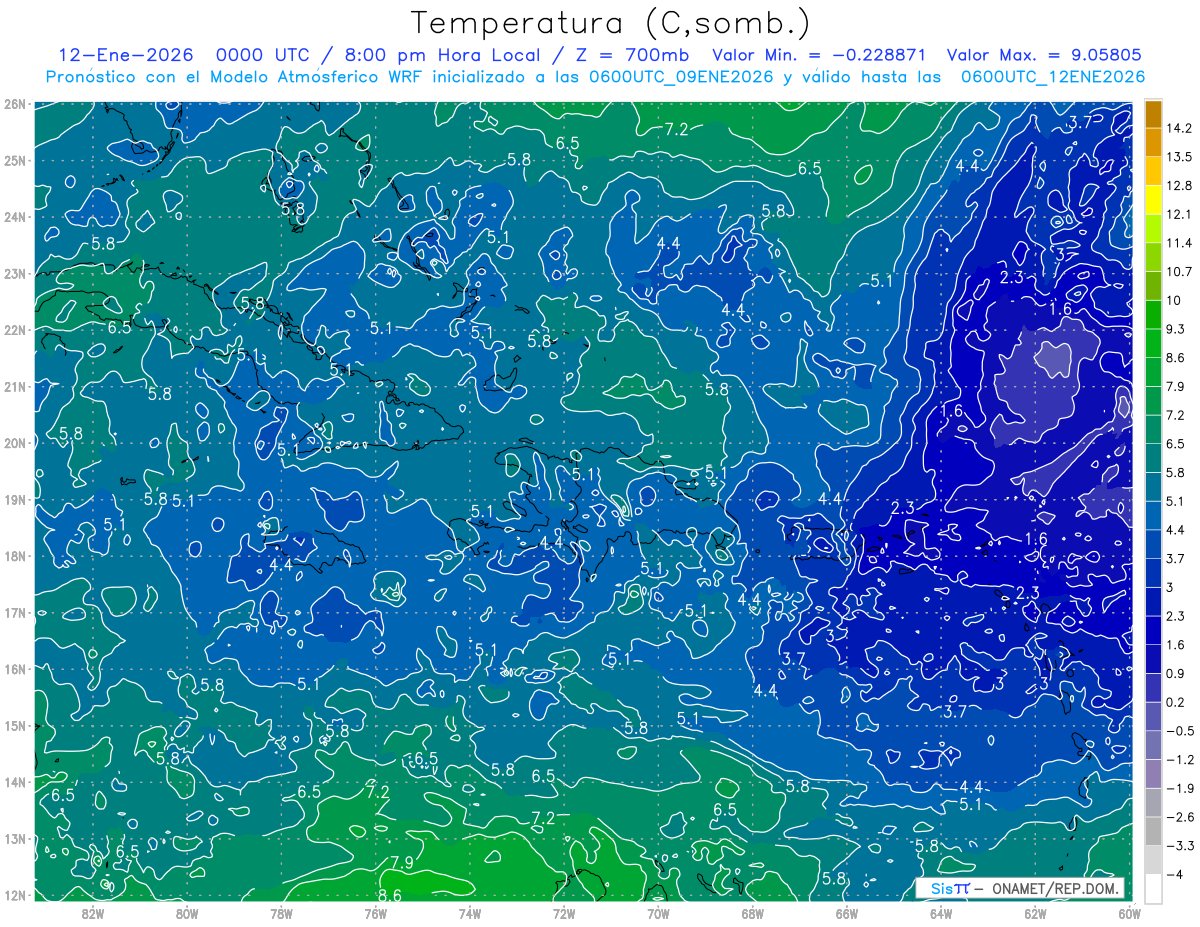This screenshot has height=927, width=1200.
Task: Click the brown swatch above 14.2 on color scale
Action: (1153, 114)
